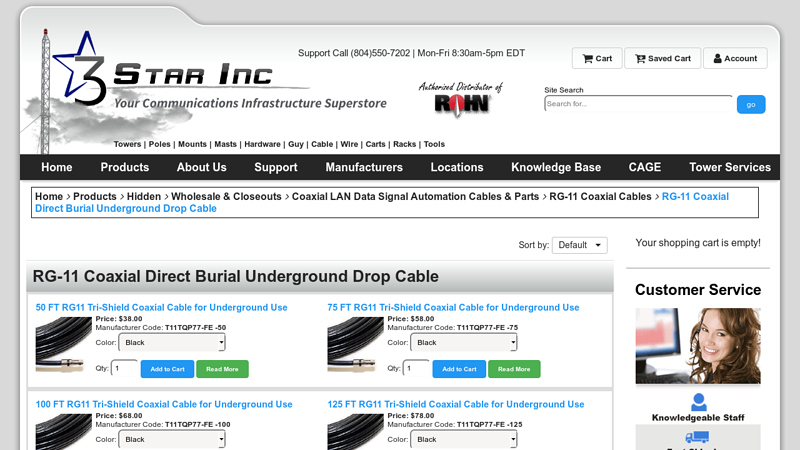
Task: Click the customer service representative photo
Action: [x=698, y=345]
